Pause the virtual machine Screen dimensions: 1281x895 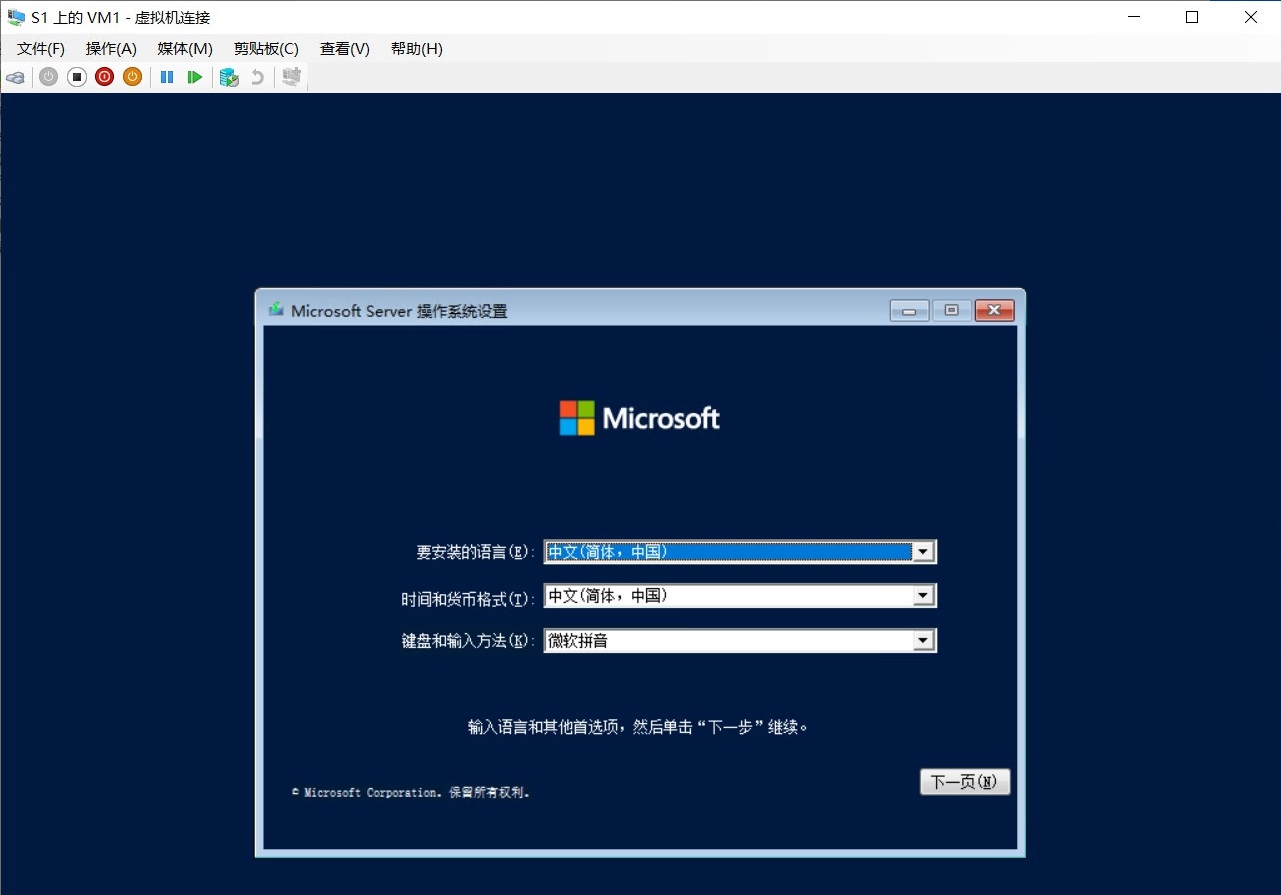[x=167, y=77]
